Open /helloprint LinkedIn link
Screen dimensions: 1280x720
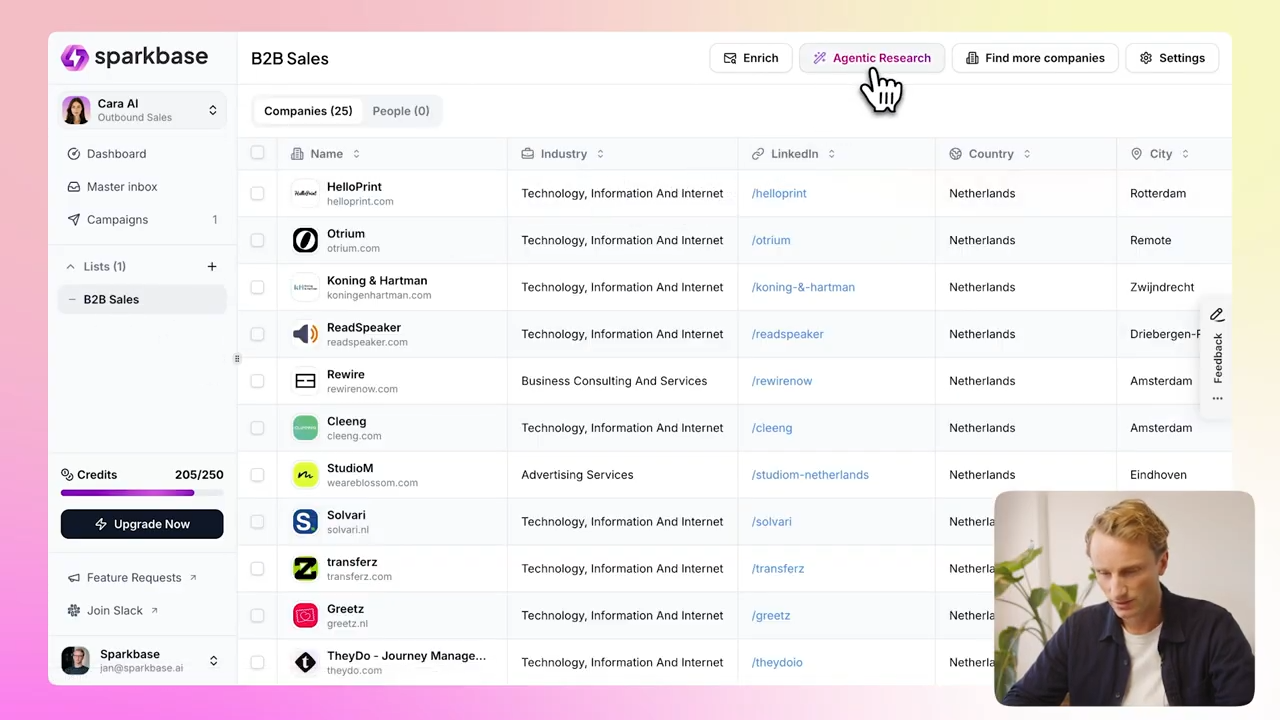coord(779,194)
